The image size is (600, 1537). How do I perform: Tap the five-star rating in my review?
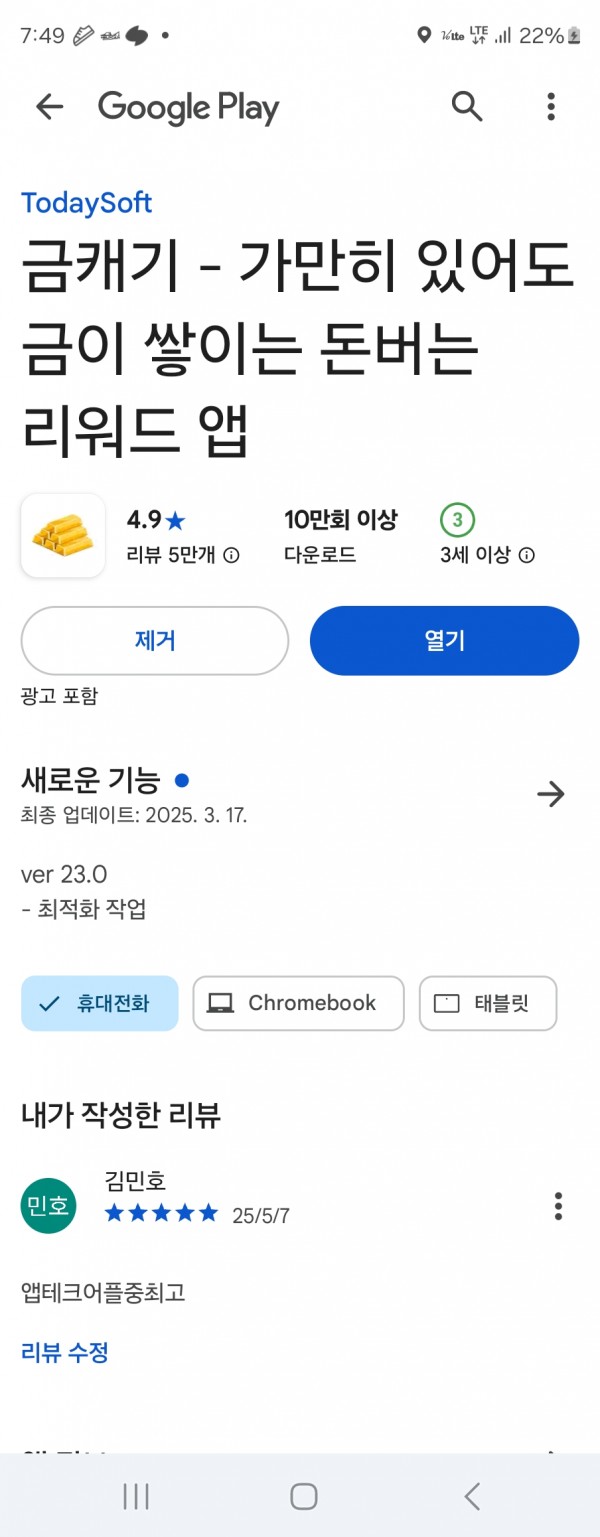pyautogui.click(x=161, y=1214)
